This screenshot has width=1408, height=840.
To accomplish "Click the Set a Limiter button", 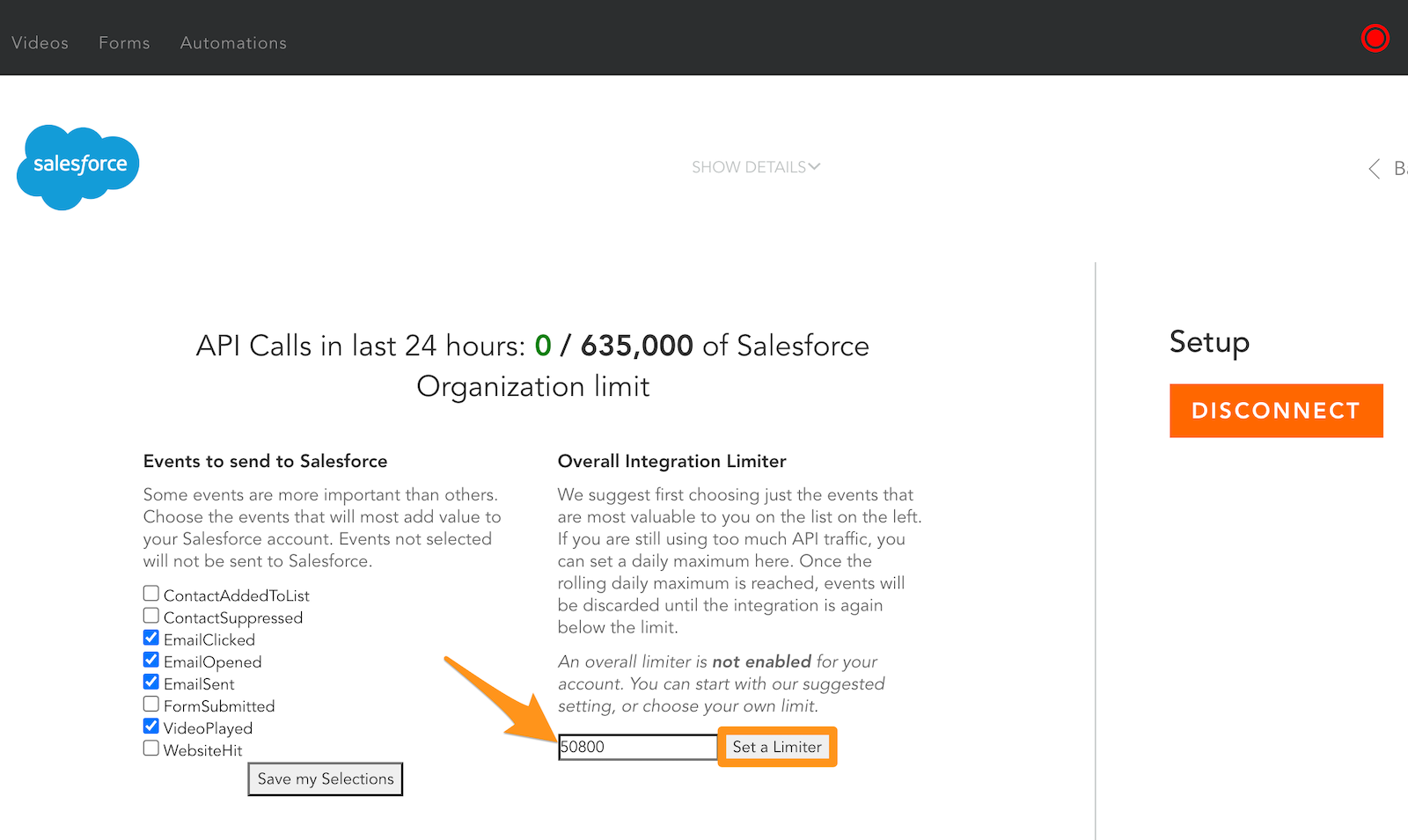I will [x=777, y=747].
